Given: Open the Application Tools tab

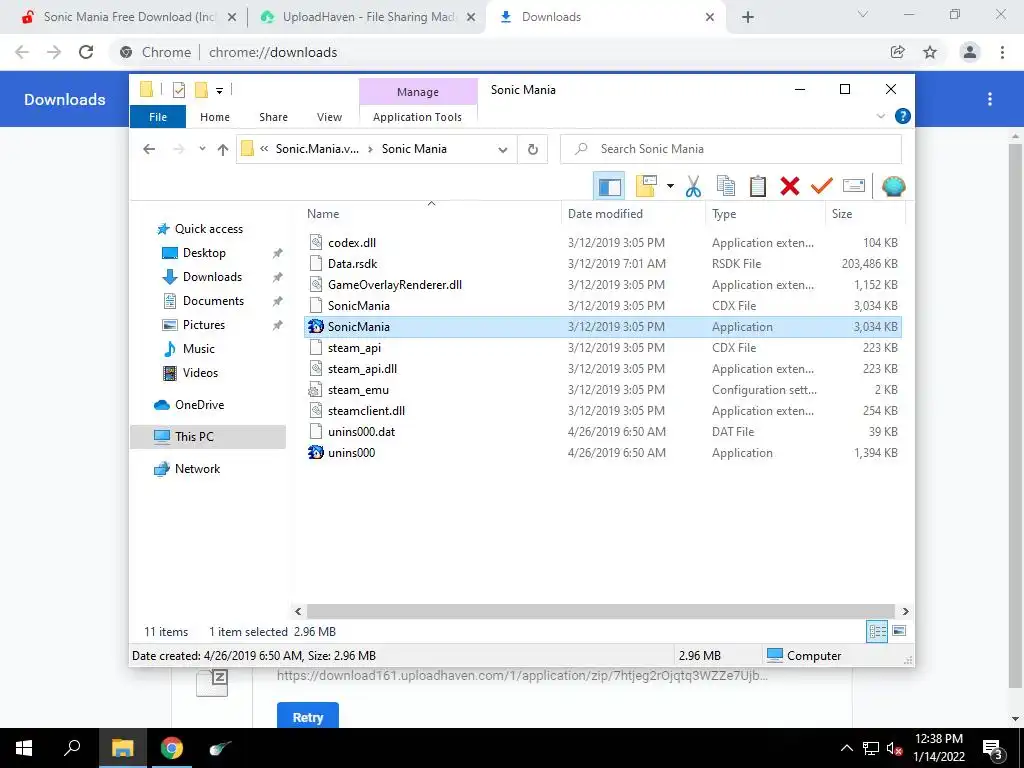Looking at the screenshot, I should [417, 117].
